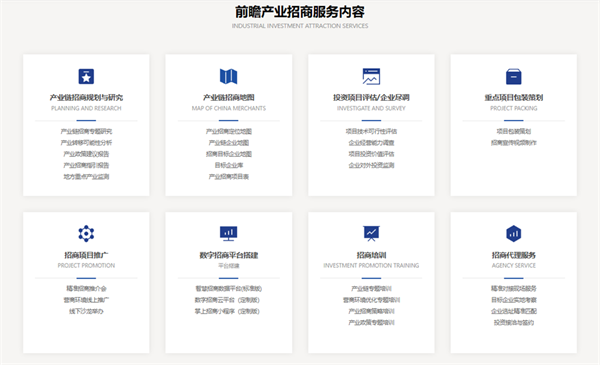Select 精准招商推介会 item
This screenshot has width=600, height=365.
[x=86, y=289]
